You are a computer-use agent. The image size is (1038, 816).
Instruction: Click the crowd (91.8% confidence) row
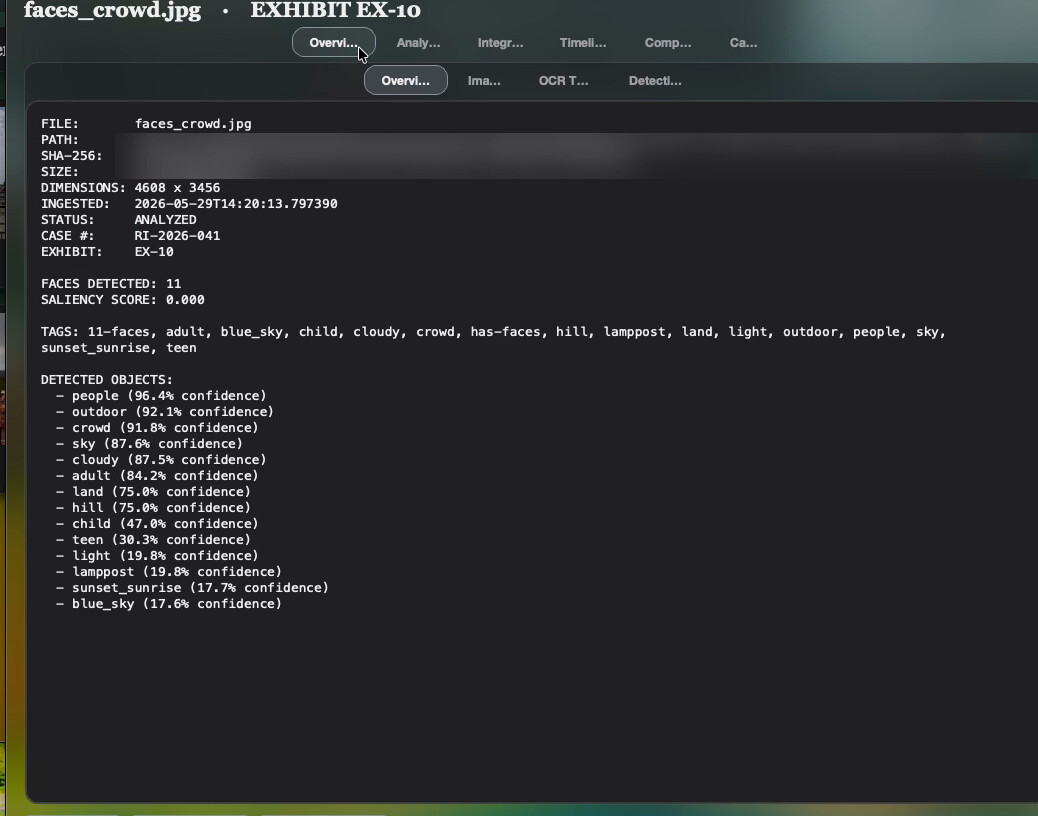[x=157, y=428]
